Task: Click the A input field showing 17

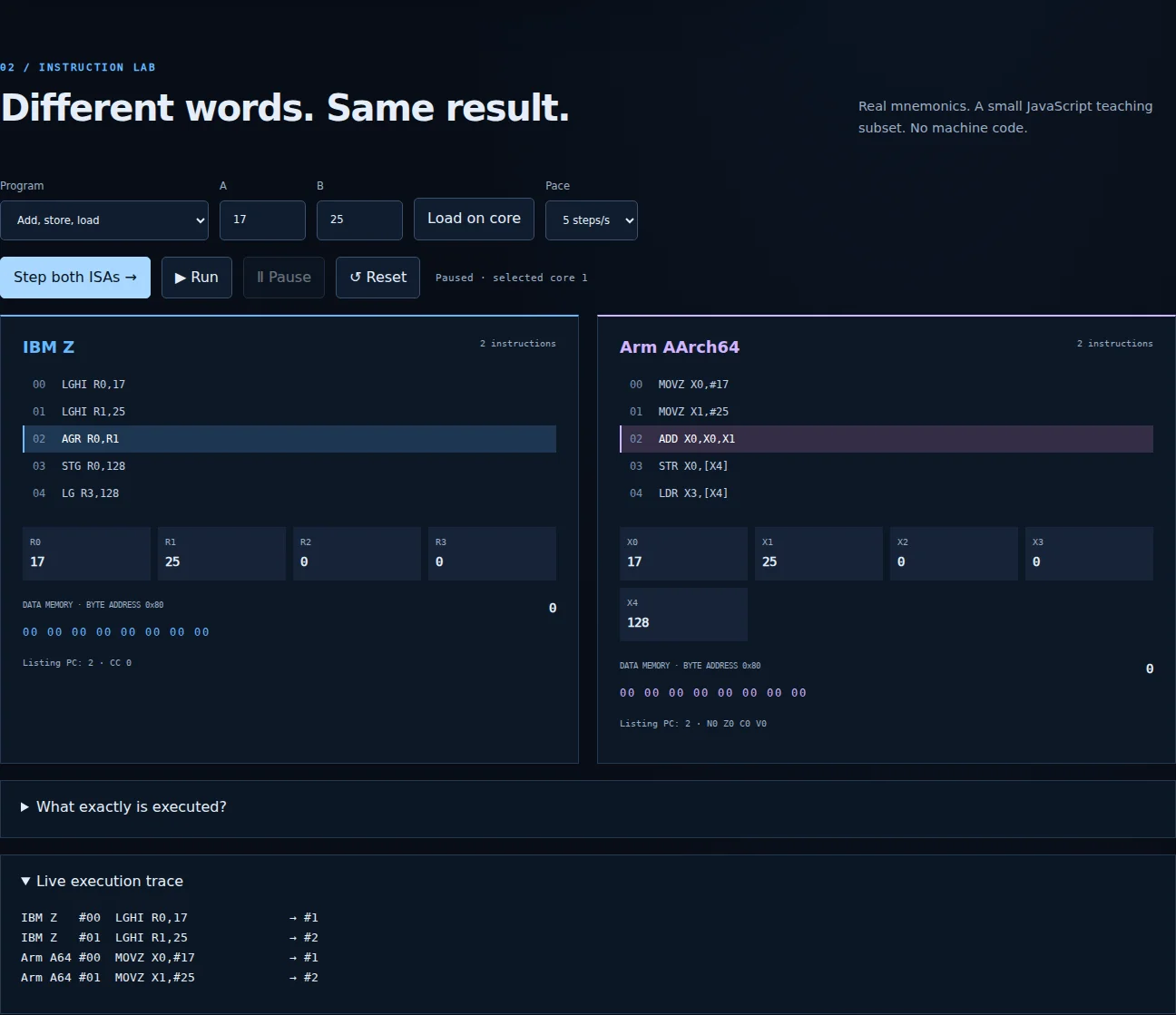Action: point(262,220)
